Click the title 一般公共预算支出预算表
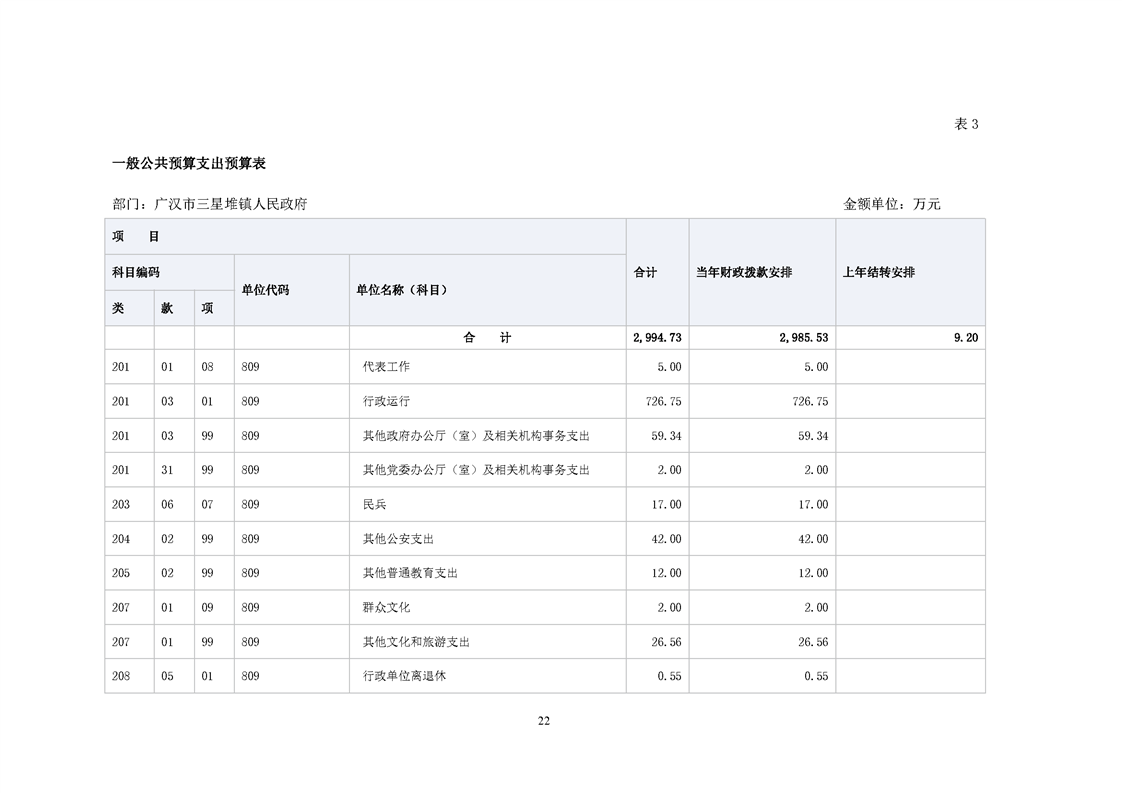 (x=189, y=164)
